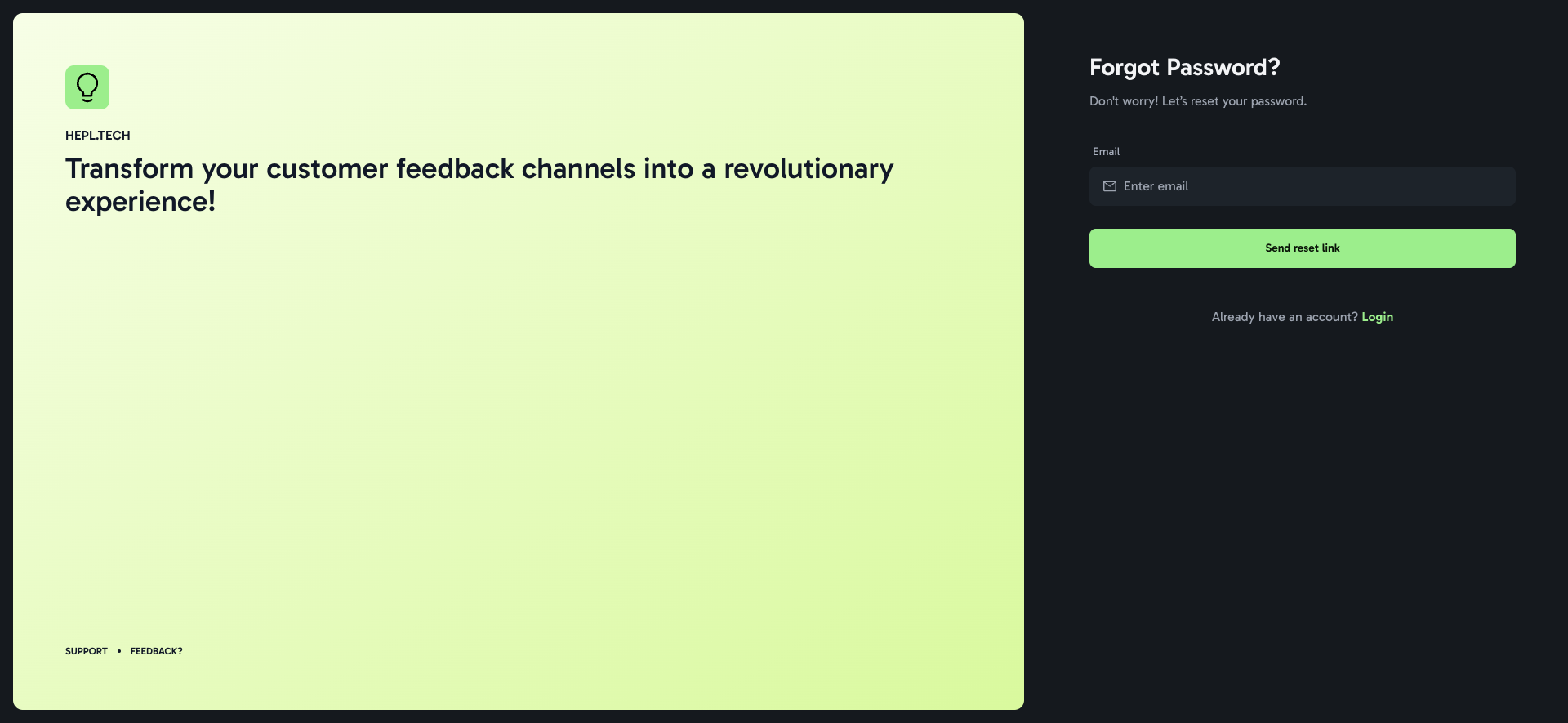Screen dimensions: 1568x723
Task: Click the dot between SUPPORT and FEEDBACK
Action: (x=119, y=651)
